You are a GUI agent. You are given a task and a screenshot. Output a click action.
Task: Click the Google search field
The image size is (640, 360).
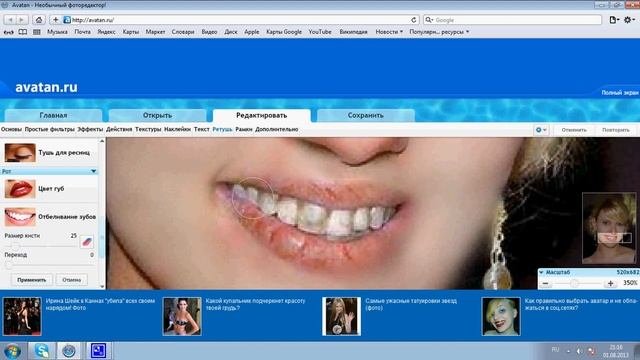[512, 20]
